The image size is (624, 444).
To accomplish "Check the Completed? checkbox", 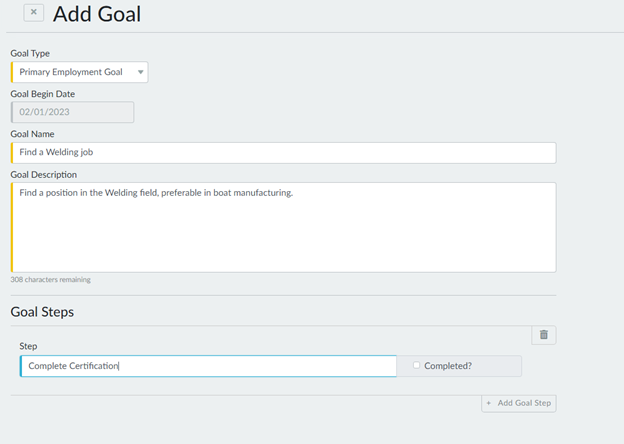I will click(417, 366).
